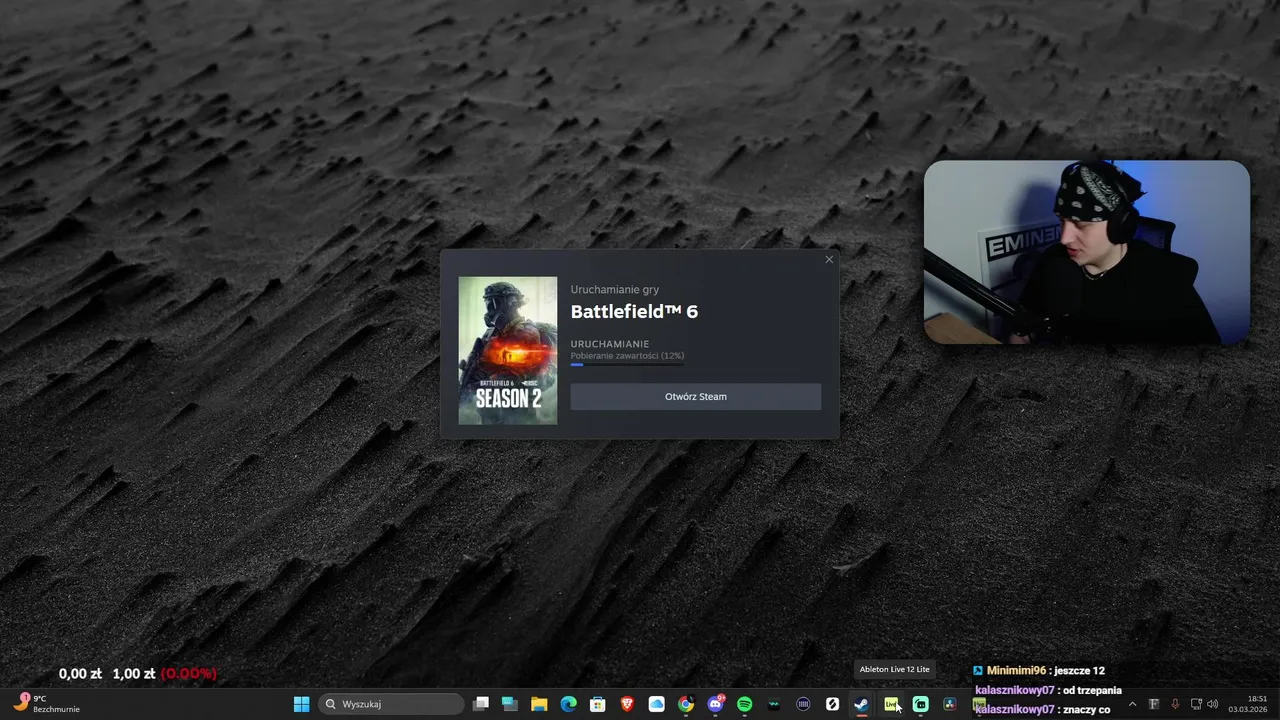Expand the hidden system tray icons chevron

click(1132, 704)
